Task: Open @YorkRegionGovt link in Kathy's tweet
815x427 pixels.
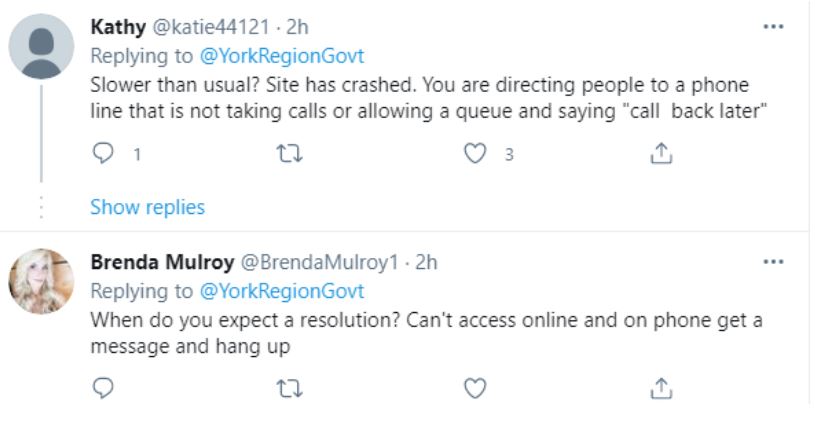Action: (x=282, y=57)
